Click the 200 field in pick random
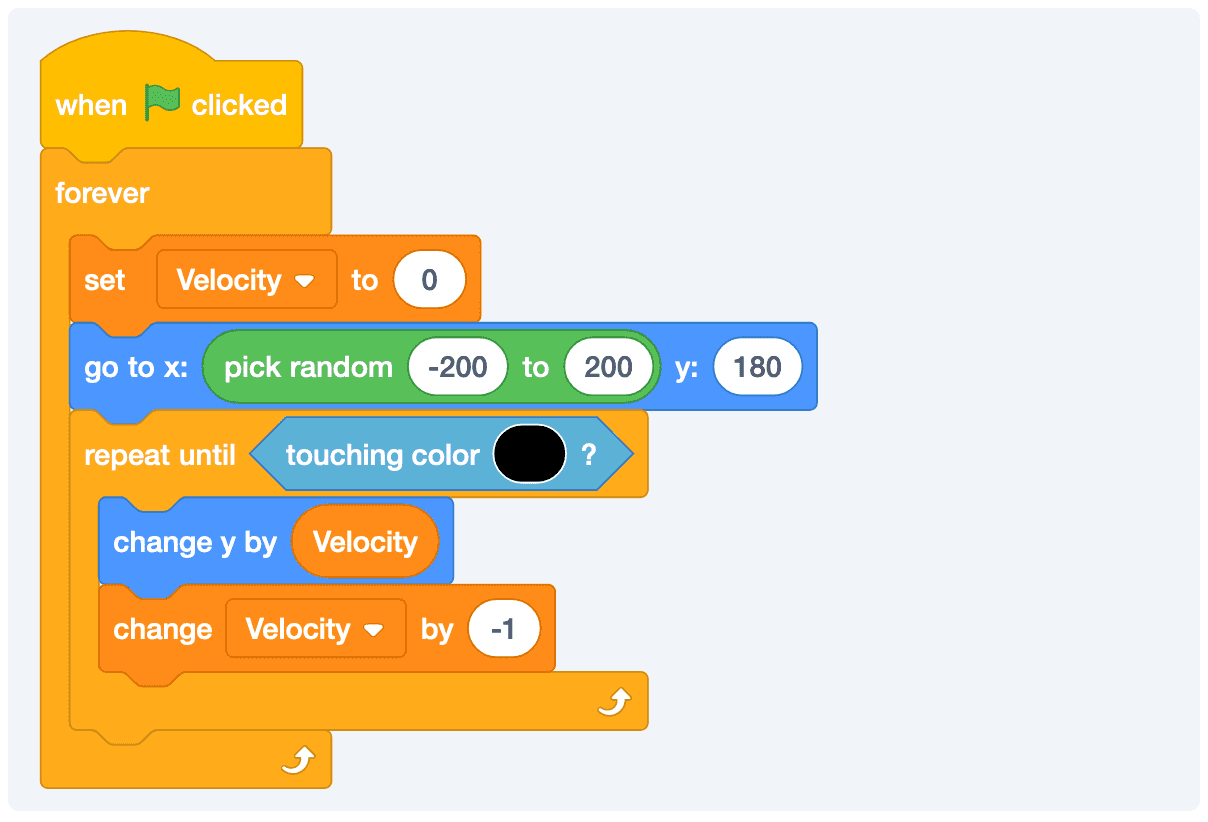 [608, 367]
